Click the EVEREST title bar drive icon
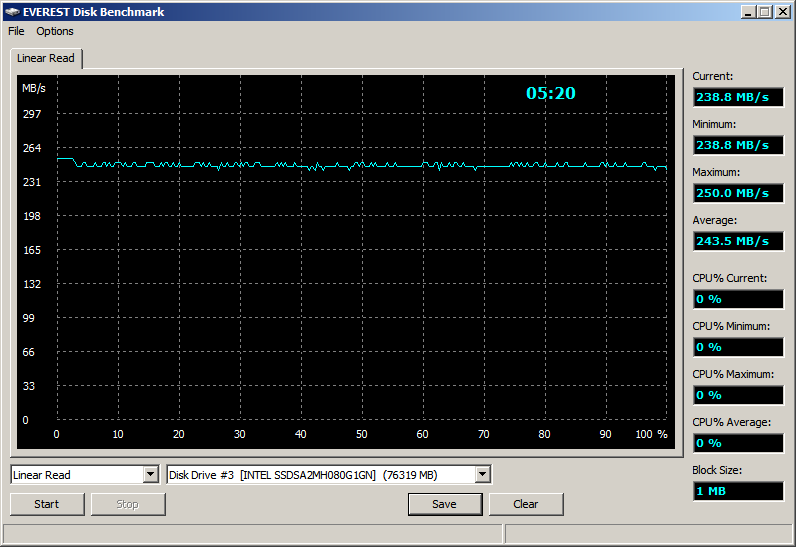Screen dimensions: 796x547 (x=13, y=12)
